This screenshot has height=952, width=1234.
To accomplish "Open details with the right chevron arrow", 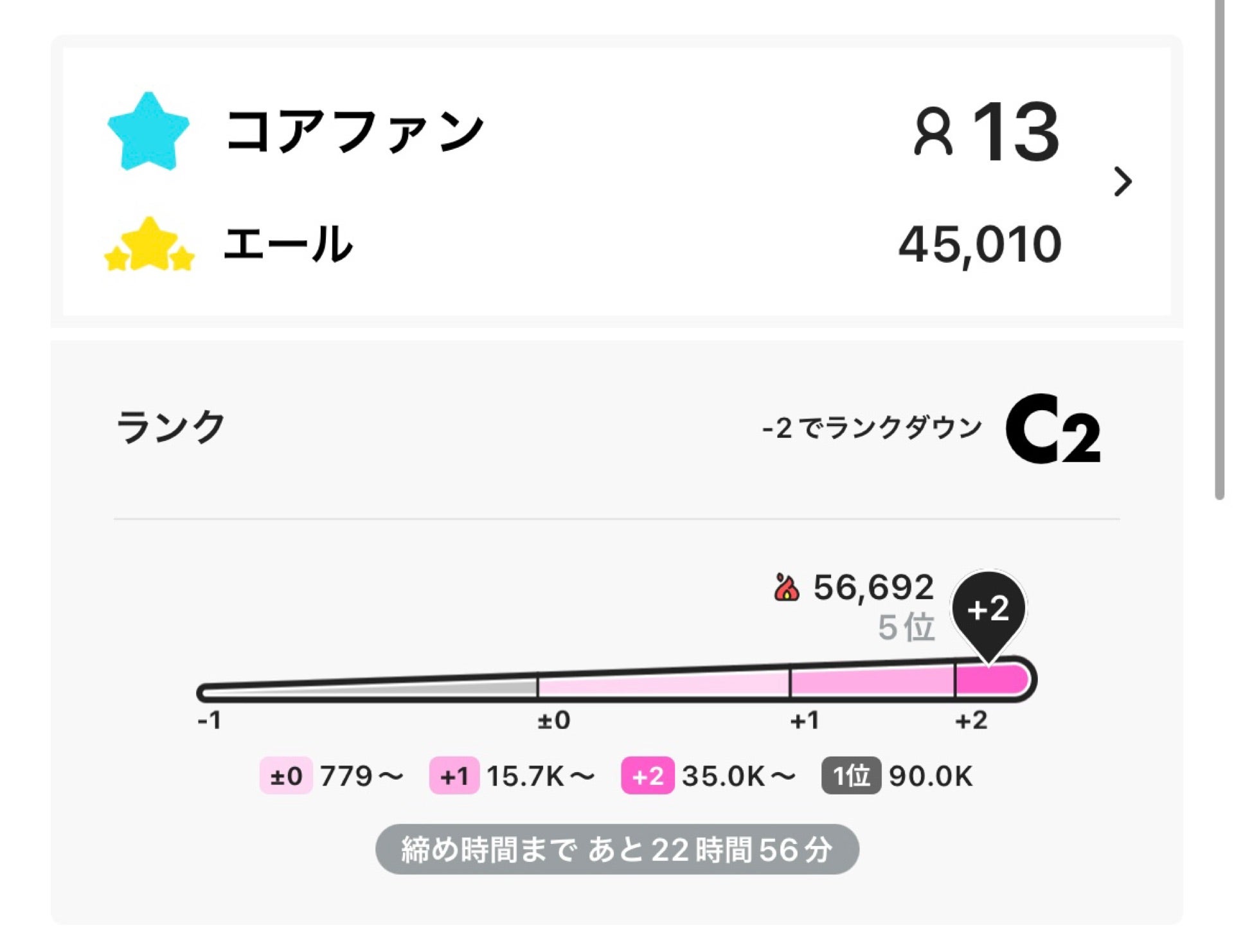I will click(x=1122, y=182).
